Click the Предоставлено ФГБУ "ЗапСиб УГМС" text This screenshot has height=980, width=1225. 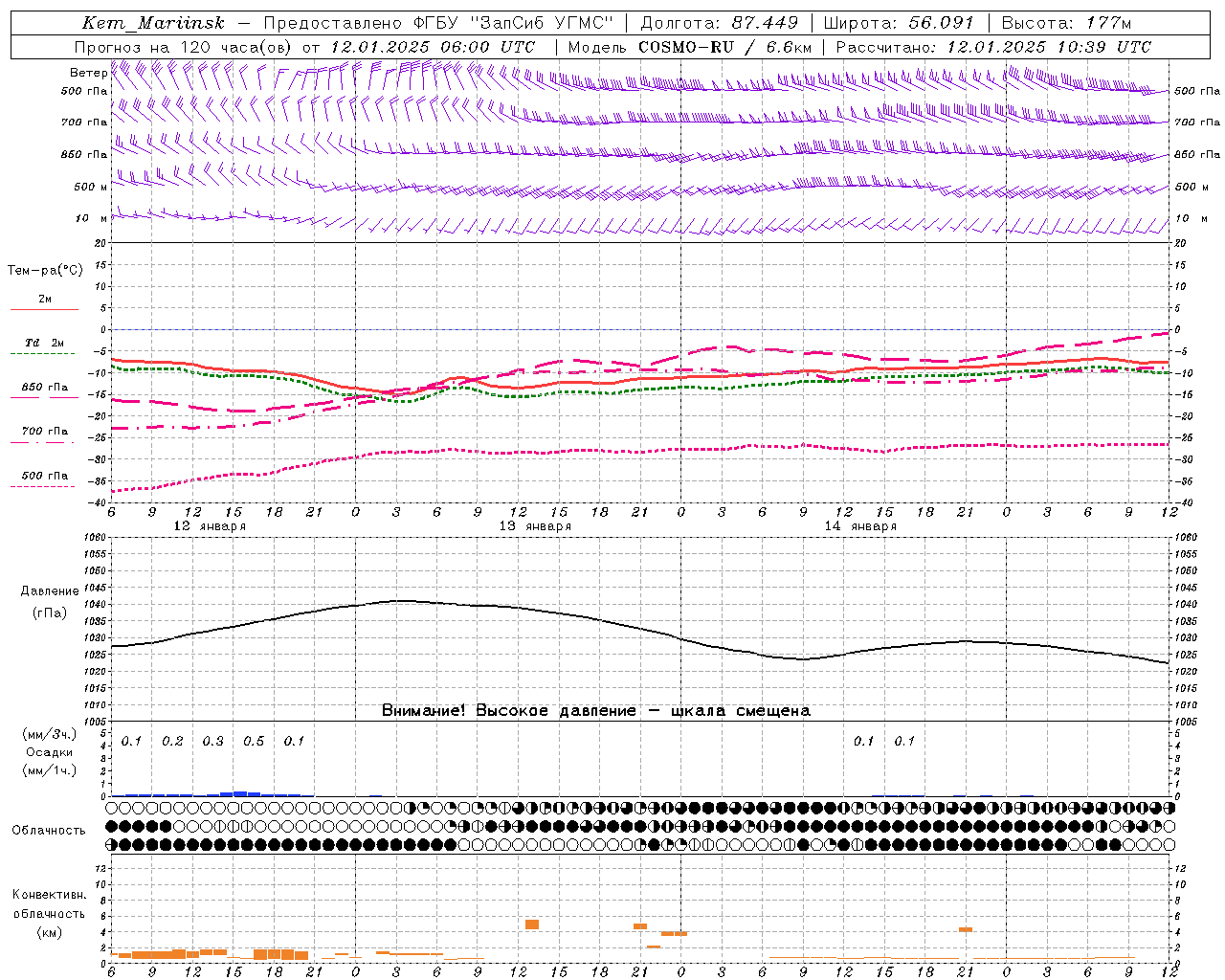[x=438, y=23]
